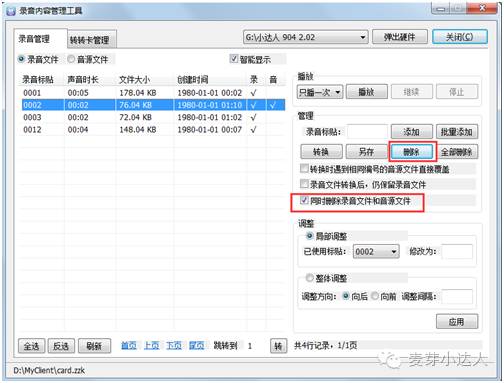Screen dimensions: 504x383
Task: Click the 72.04 KB size cell
Action: coord(135,117)
